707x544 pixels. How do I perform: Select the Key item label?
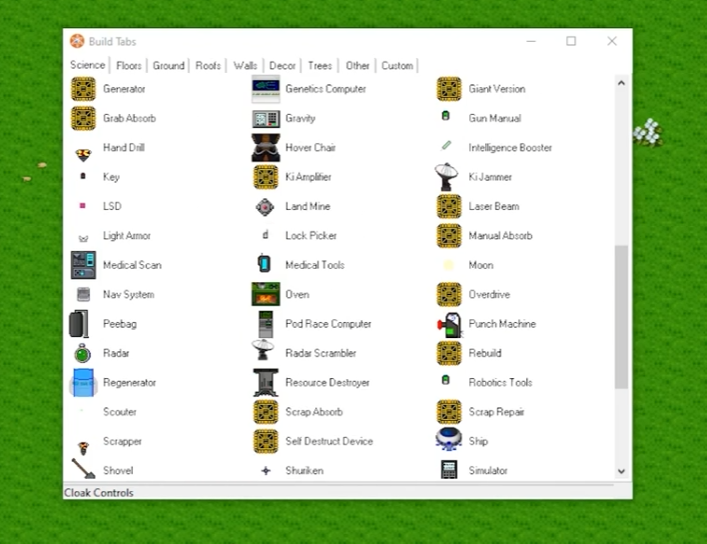tap(111, 177)
